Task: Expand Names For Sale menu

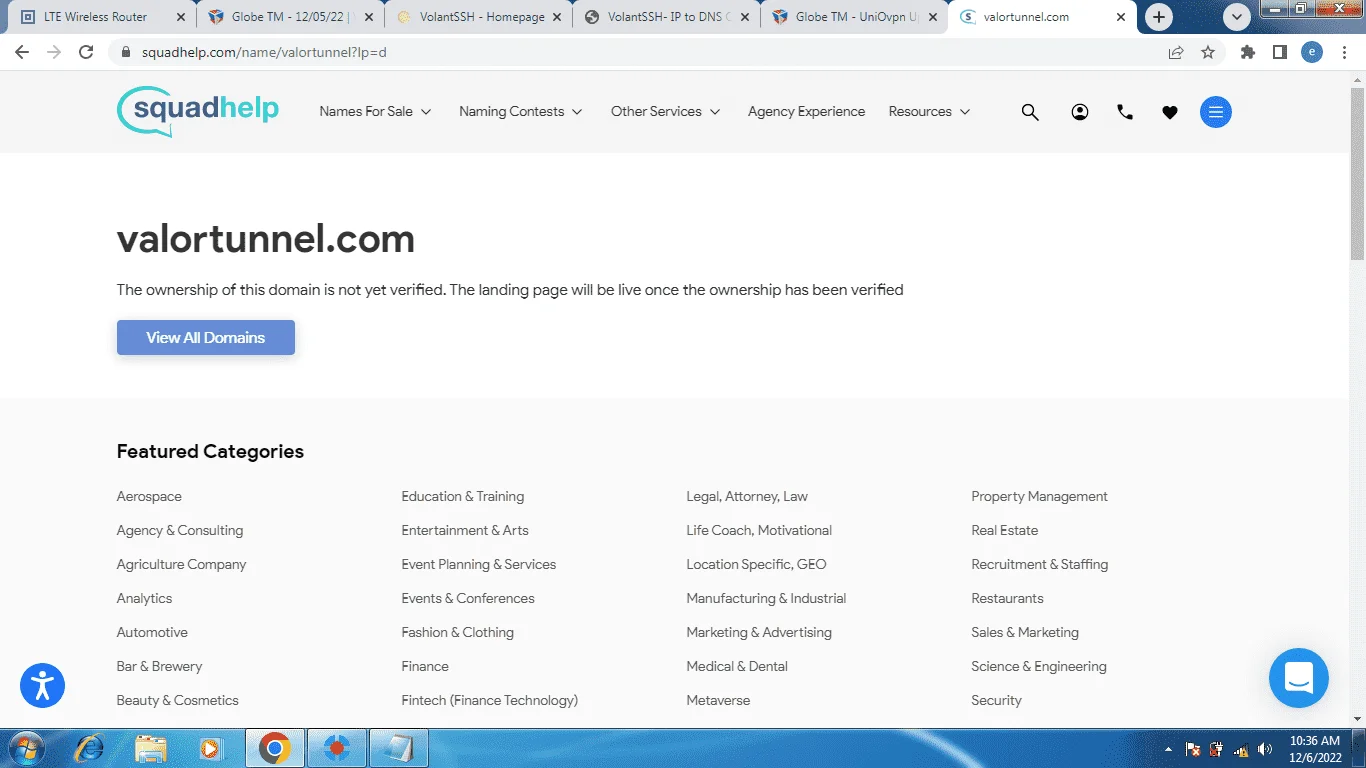Action: 375,112
